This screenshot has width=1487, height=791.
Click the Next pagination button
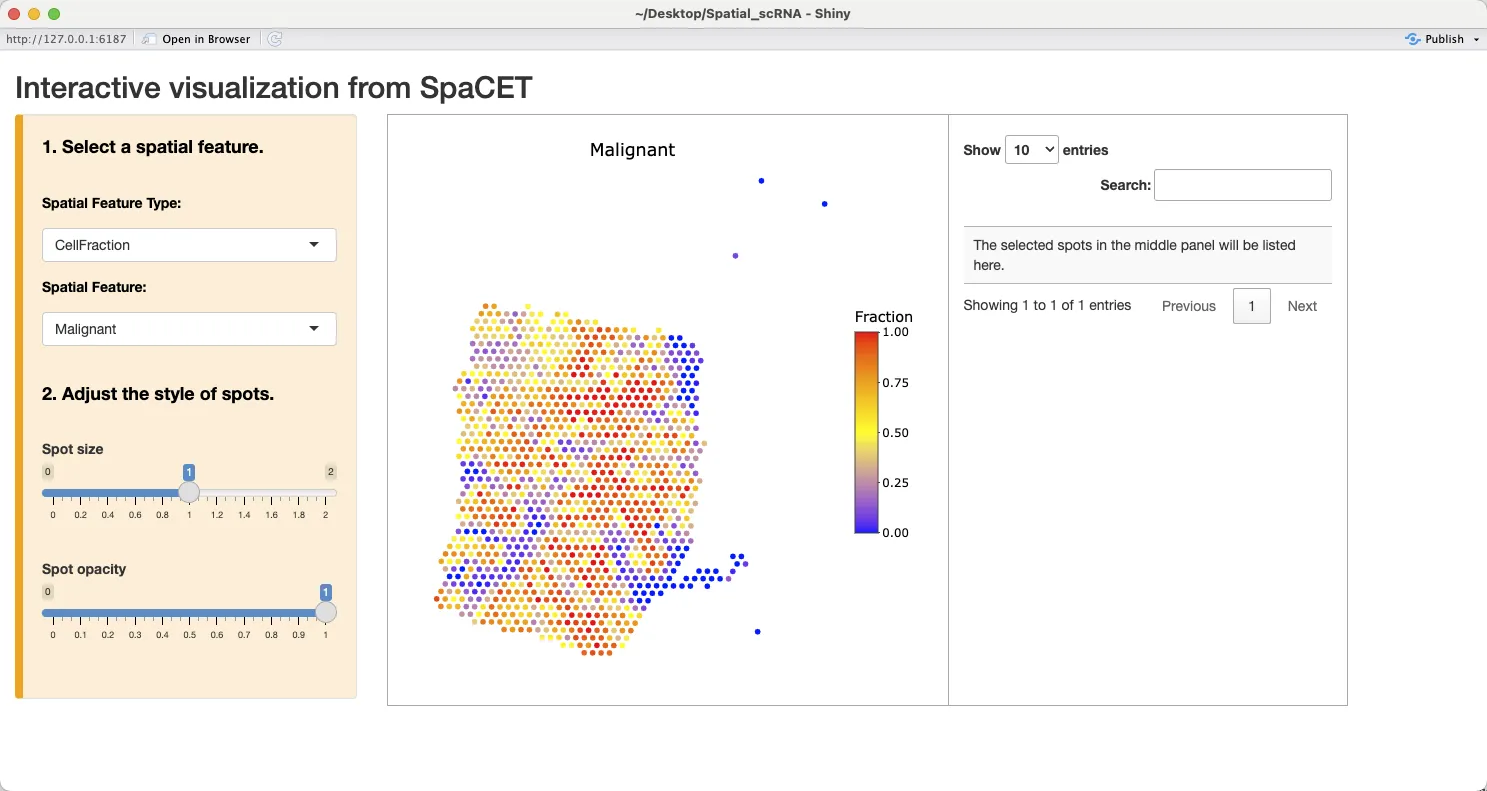click(x=1302, y=306)
